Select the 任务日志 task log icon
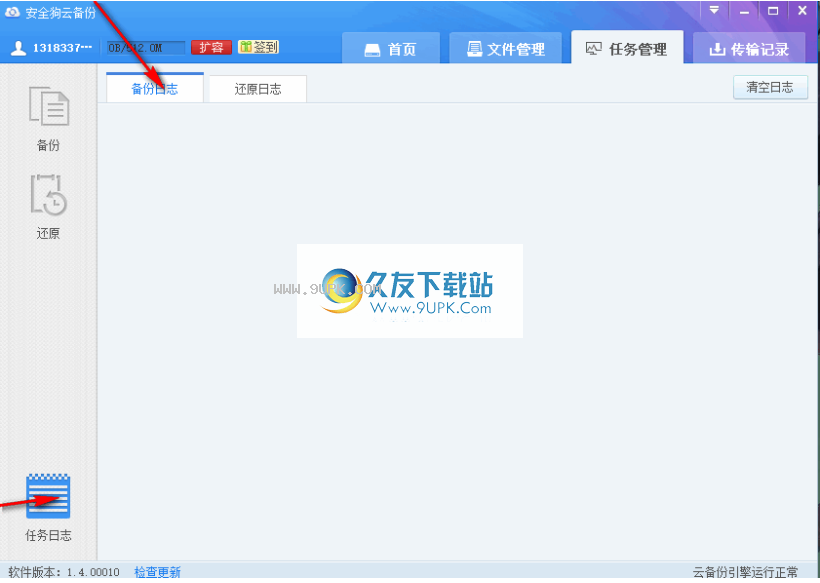The image size is (820, 583). (48, 496)
